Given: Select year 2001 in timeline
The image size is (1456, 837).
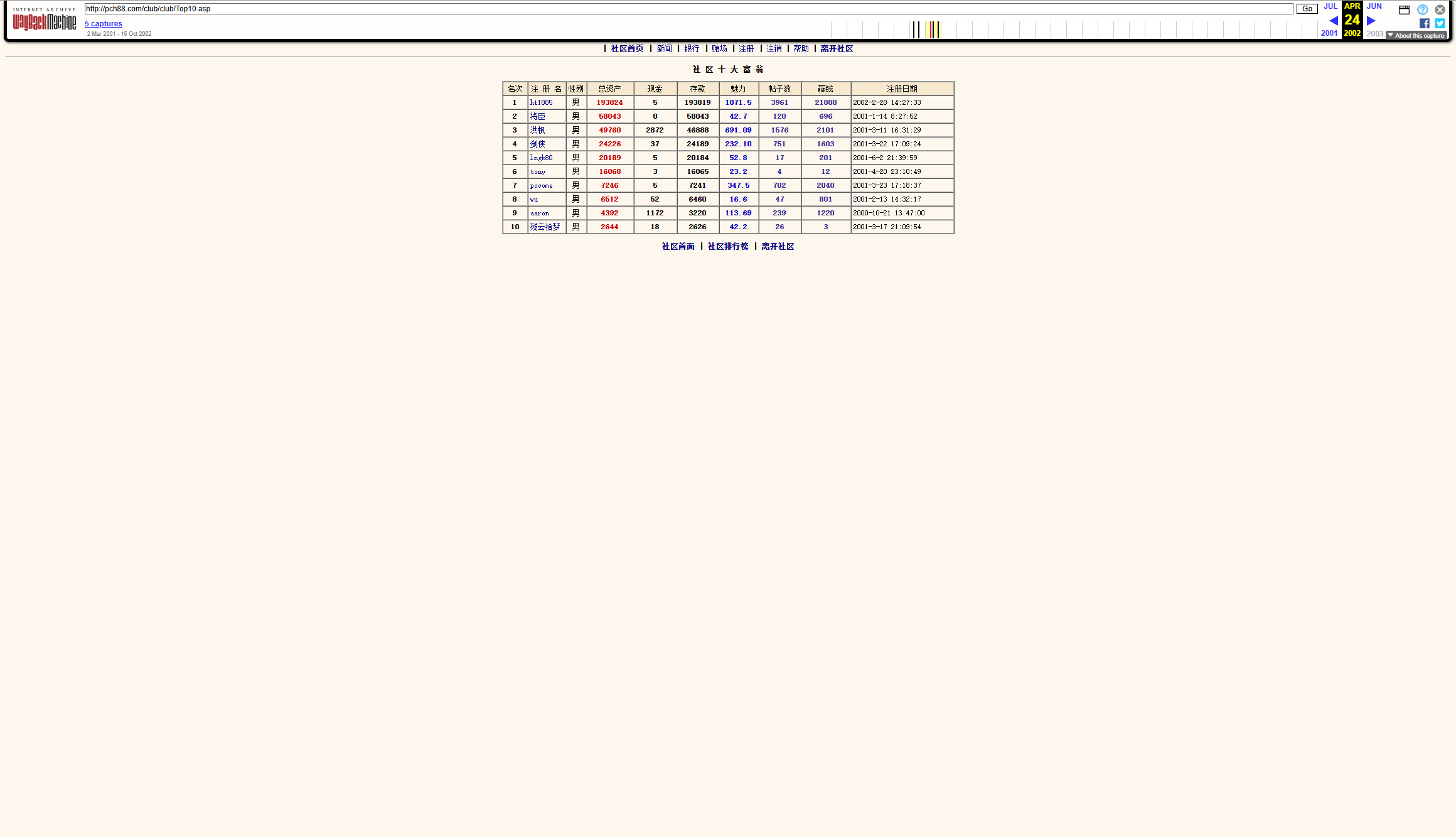Looking at the screenshot, I should (1329, 33).
